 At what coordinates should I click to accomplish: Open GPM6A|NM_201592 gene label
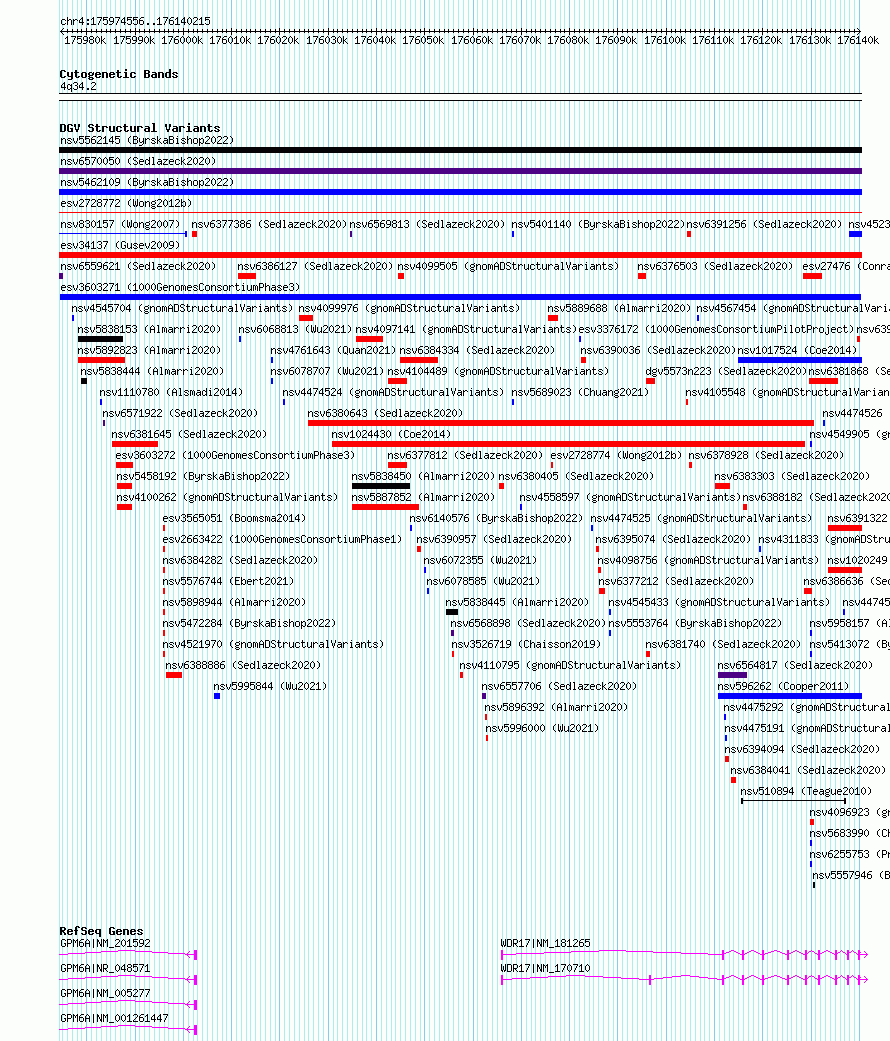(106, 943)
